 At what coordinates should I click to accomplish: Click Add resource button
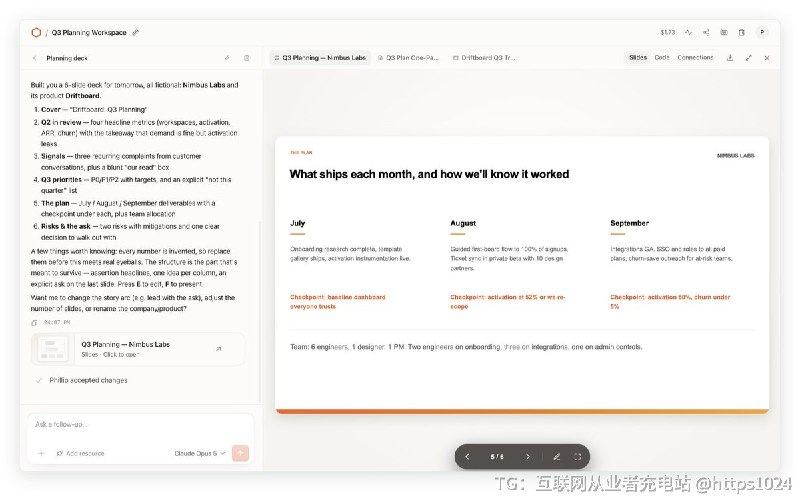coord(81,453)
